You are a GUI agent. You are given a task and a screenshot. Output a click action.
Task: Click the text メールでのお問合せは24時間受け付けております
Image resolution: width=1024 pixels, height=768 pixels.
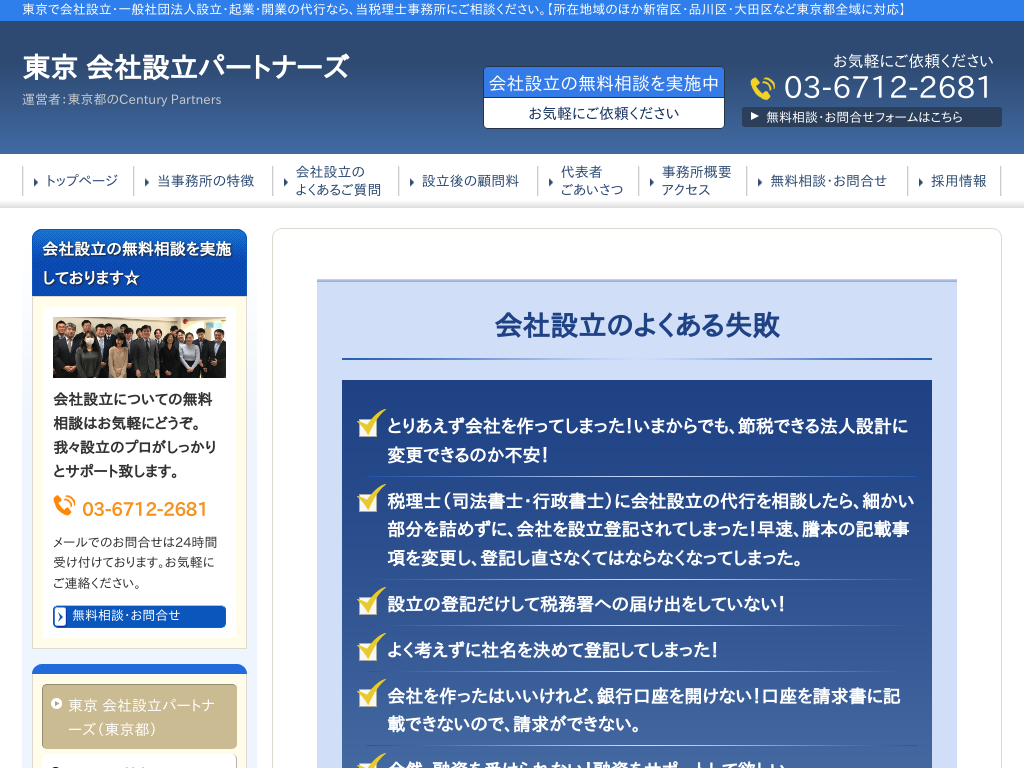coord(135,562)
